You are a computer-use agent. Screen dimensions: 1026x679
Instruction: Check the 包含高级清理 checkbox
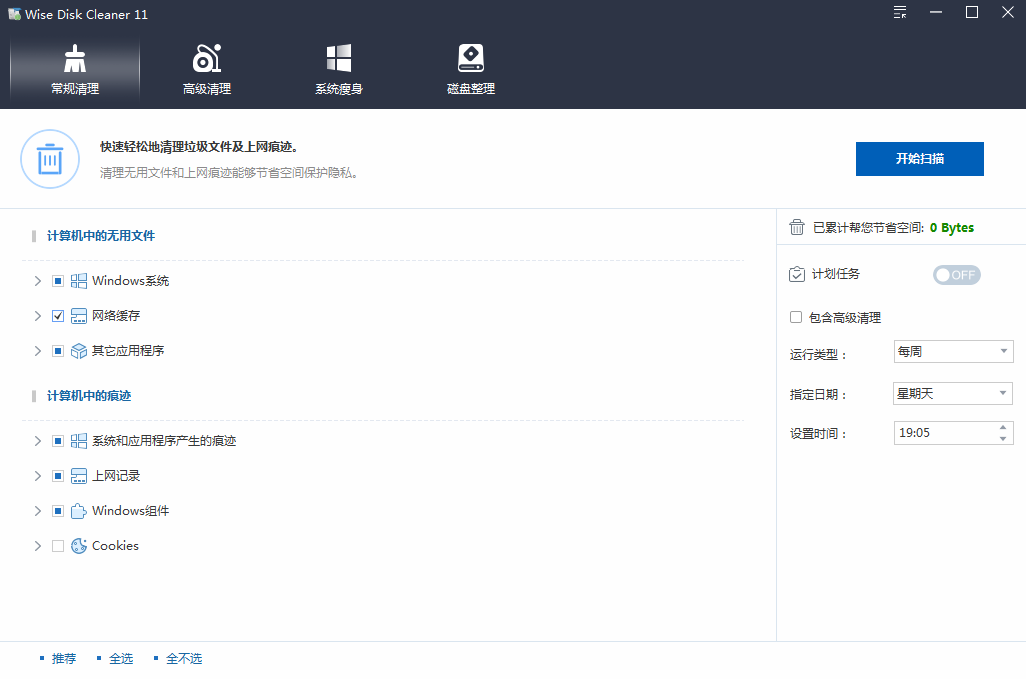796,317
